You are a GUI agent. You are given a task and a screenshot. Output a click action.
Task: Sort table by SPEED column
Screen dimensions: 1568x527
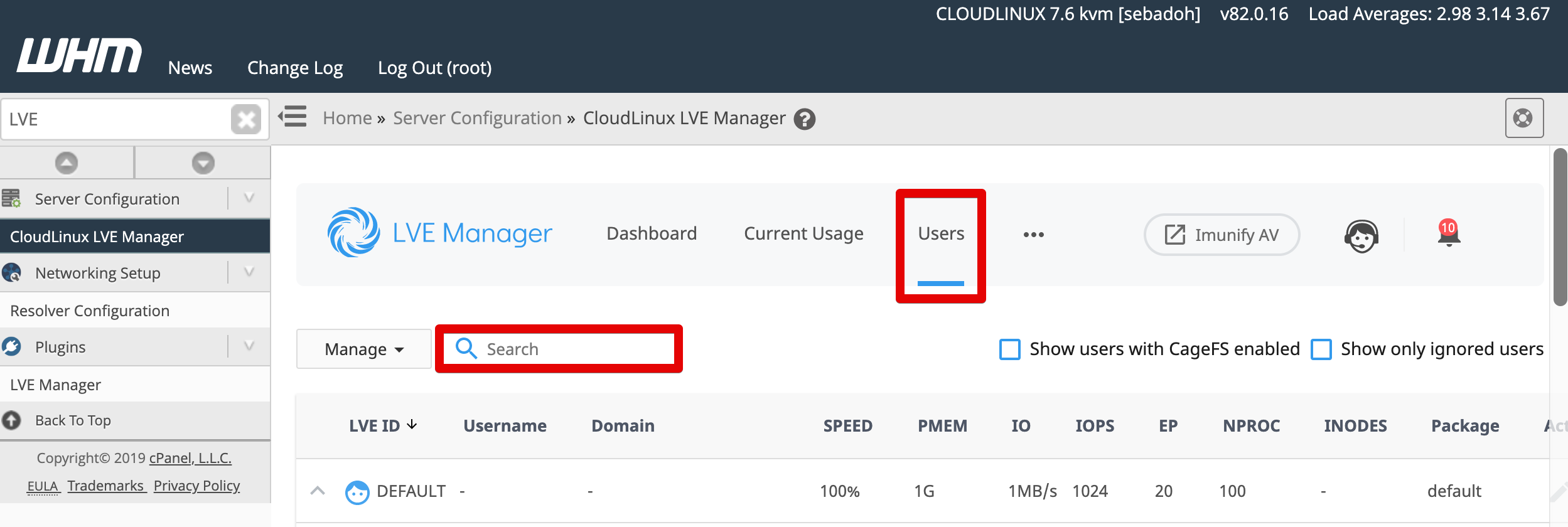[x=847, y=425]
